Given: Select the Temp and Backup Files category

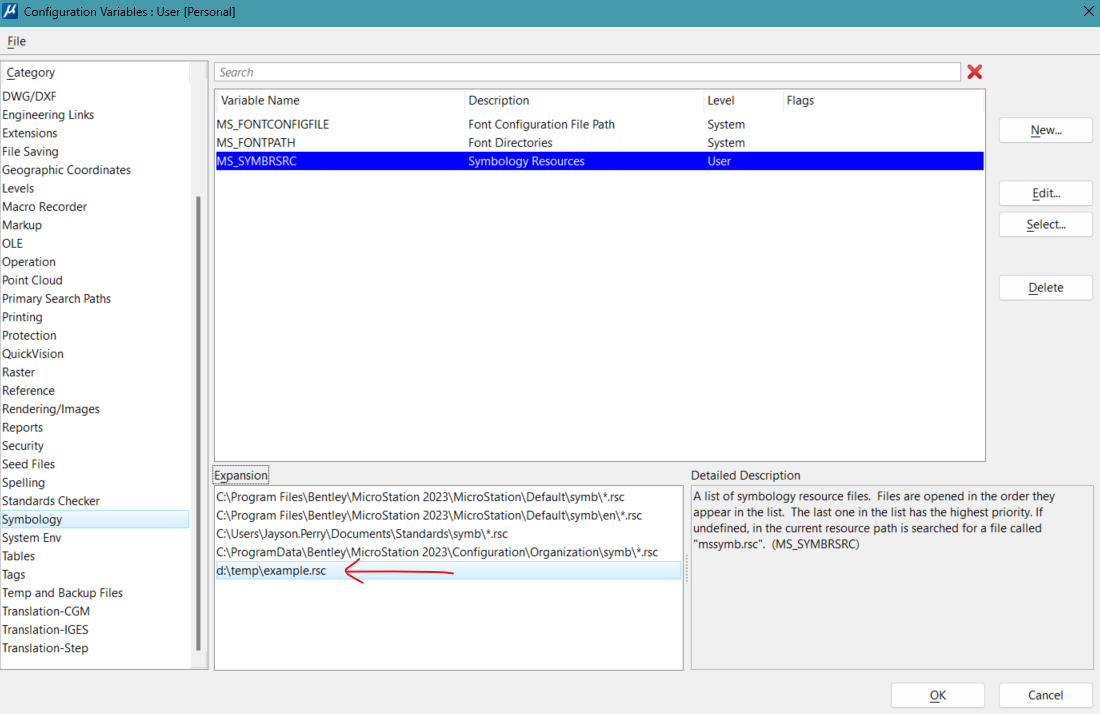Looking at the screenshot, I should tap(62, 592).
